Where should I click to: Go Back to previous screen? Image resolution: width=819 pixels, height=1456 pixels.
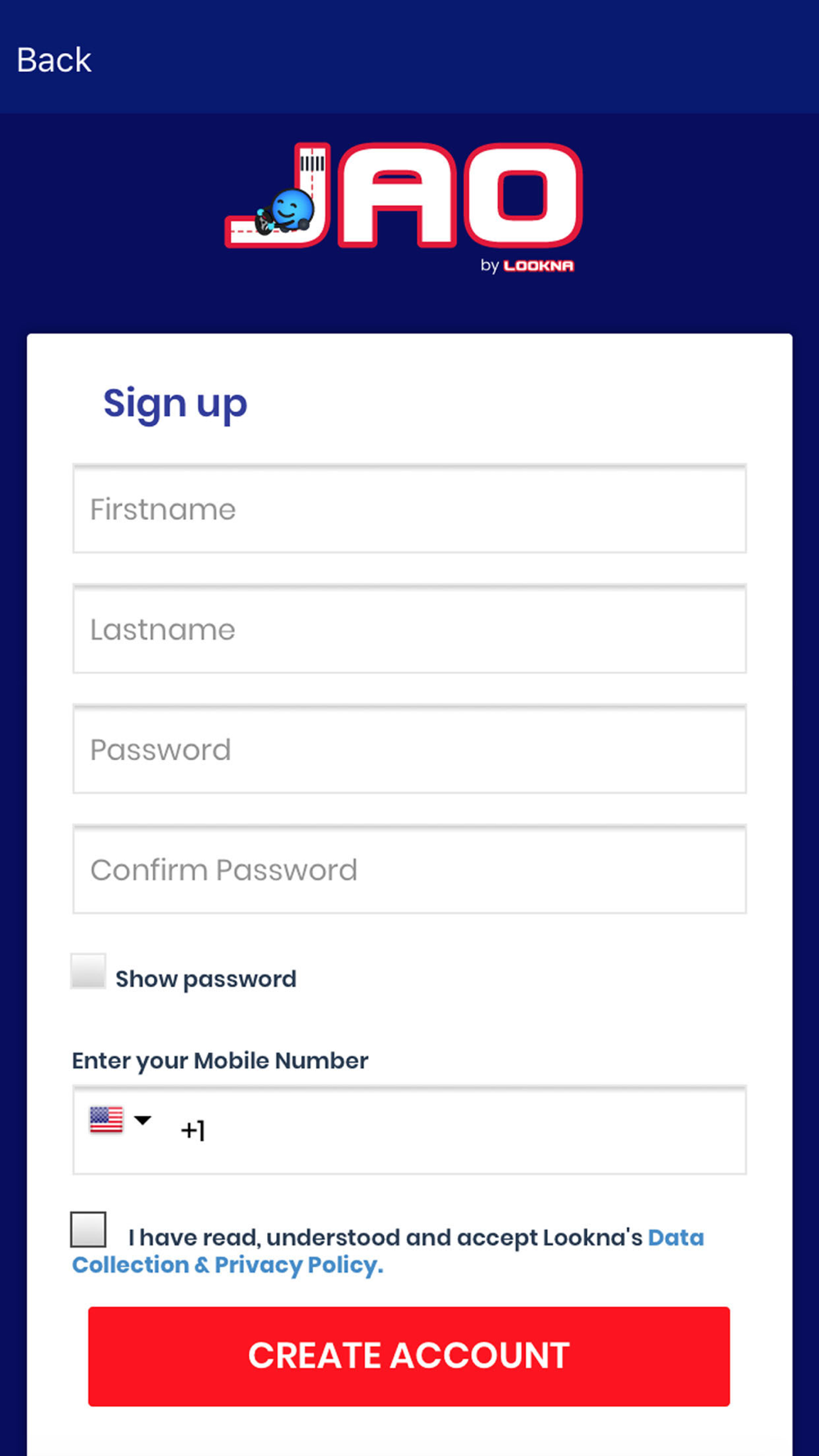point(54,60)
